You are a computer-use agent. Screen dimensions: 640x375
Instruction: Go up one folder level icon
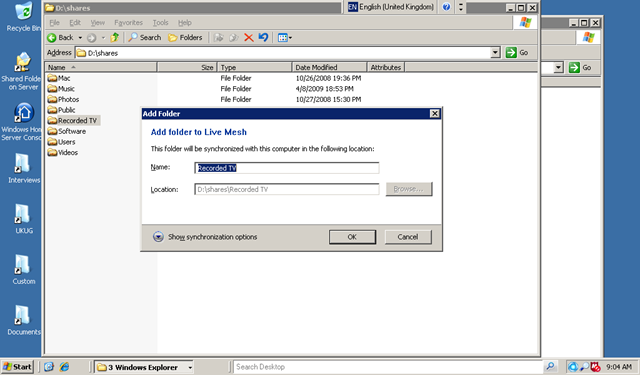click(115, 38)
